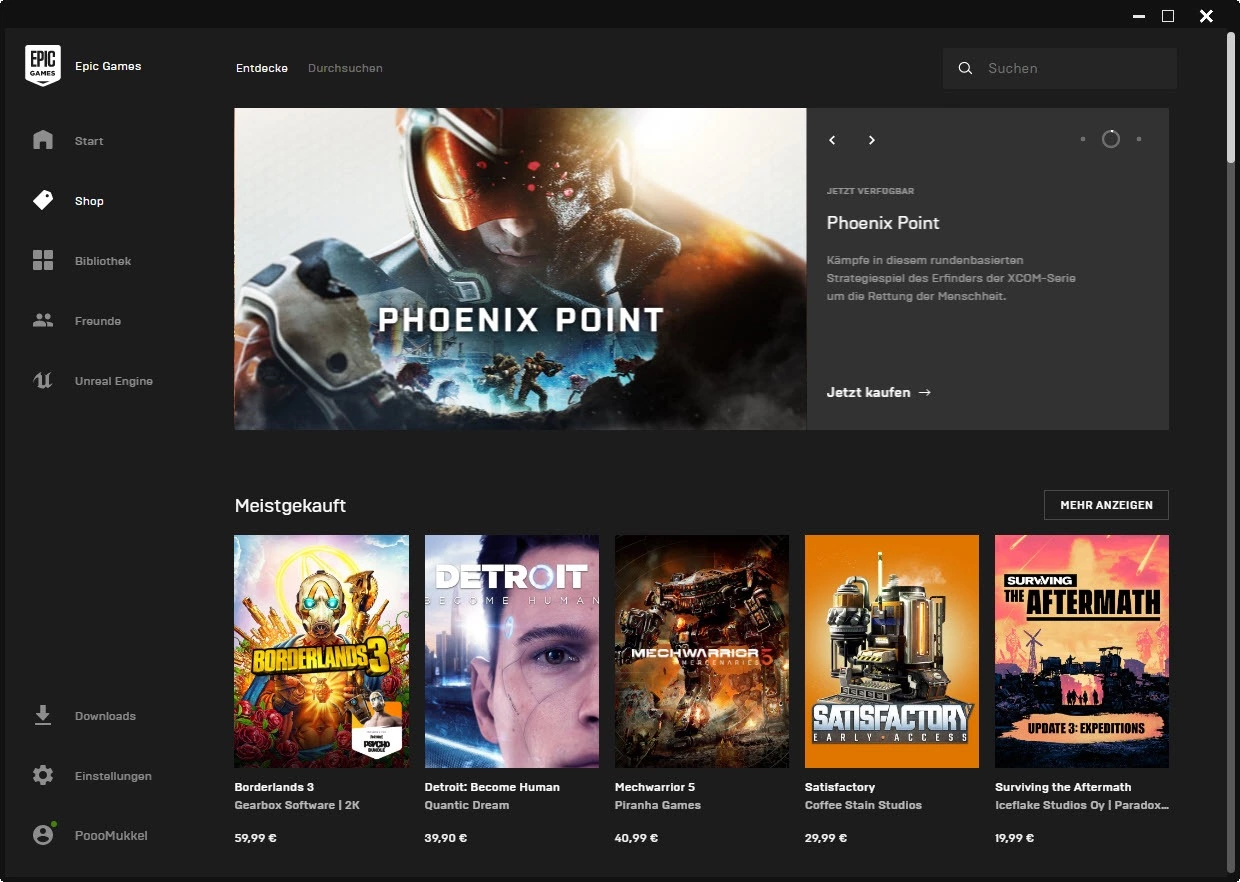
Task: Go to previous carousel slide arrow
Action: 832,140
